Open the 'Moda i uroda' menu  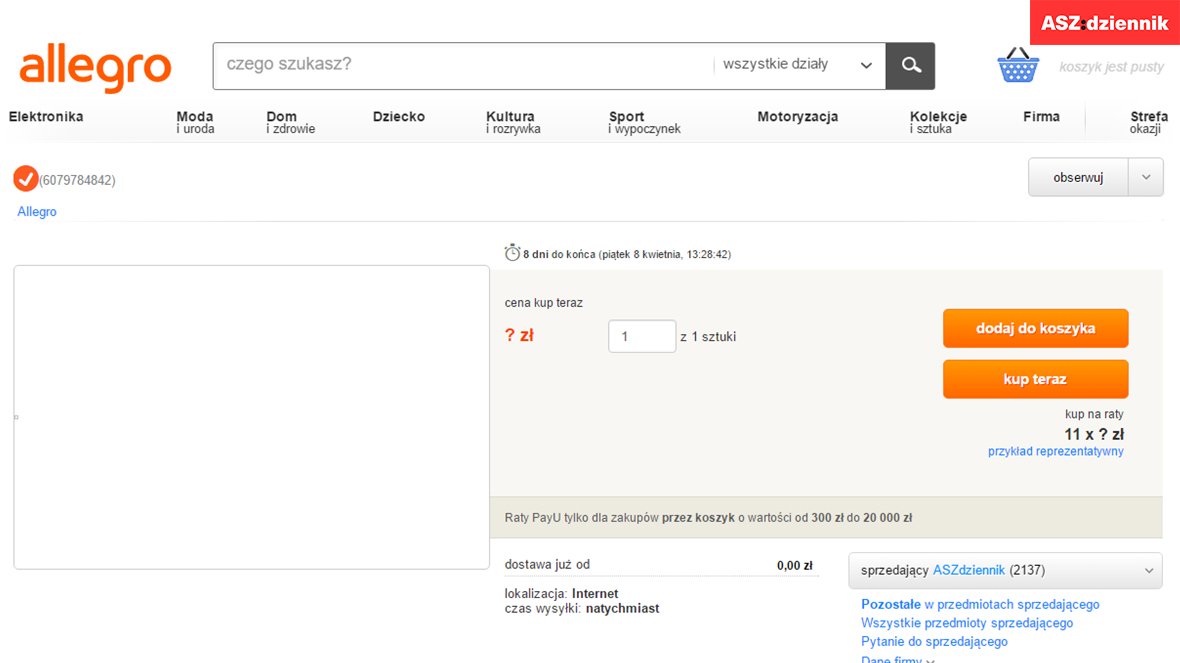(x=195, y=122)
